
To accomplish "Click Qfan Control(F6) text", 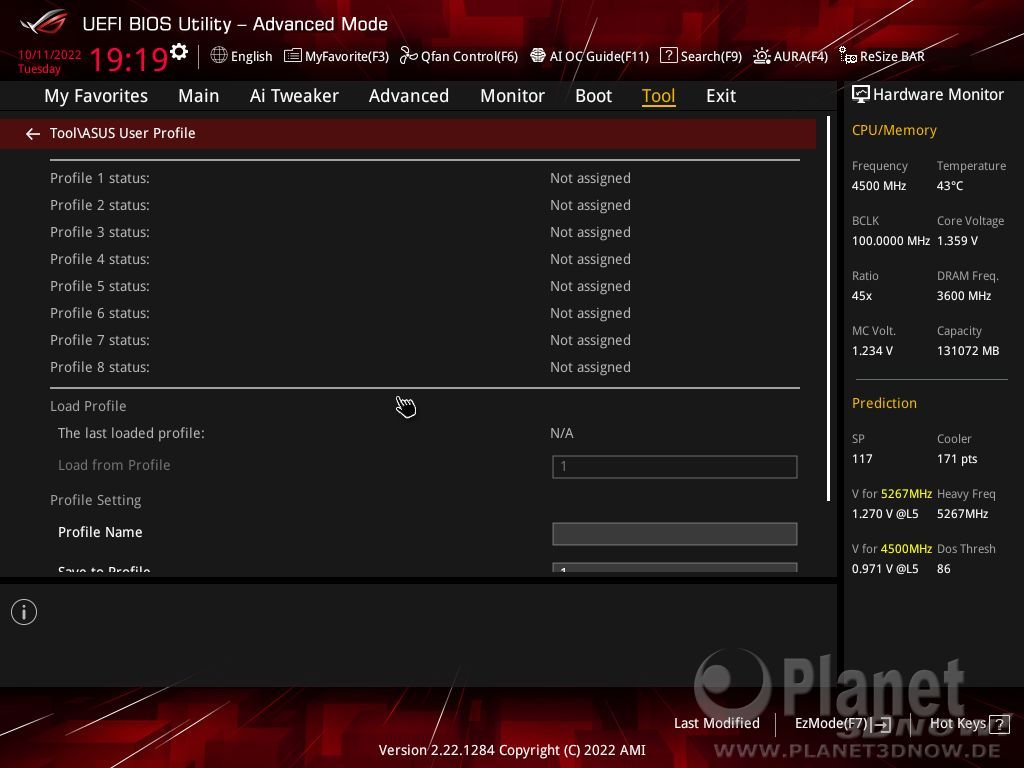I will pyautogui.click(x=470, y=57).
